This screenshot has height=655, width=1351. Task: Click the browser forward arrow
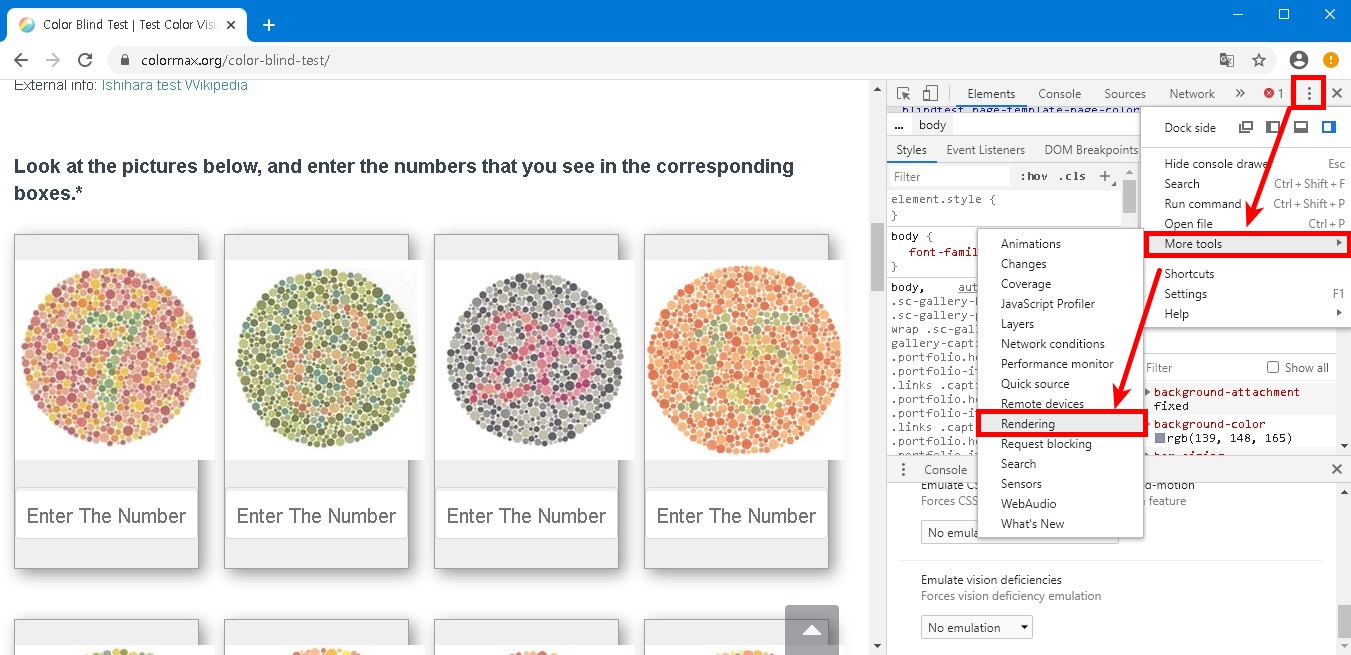pyautogui.click(x=53, y=60)
